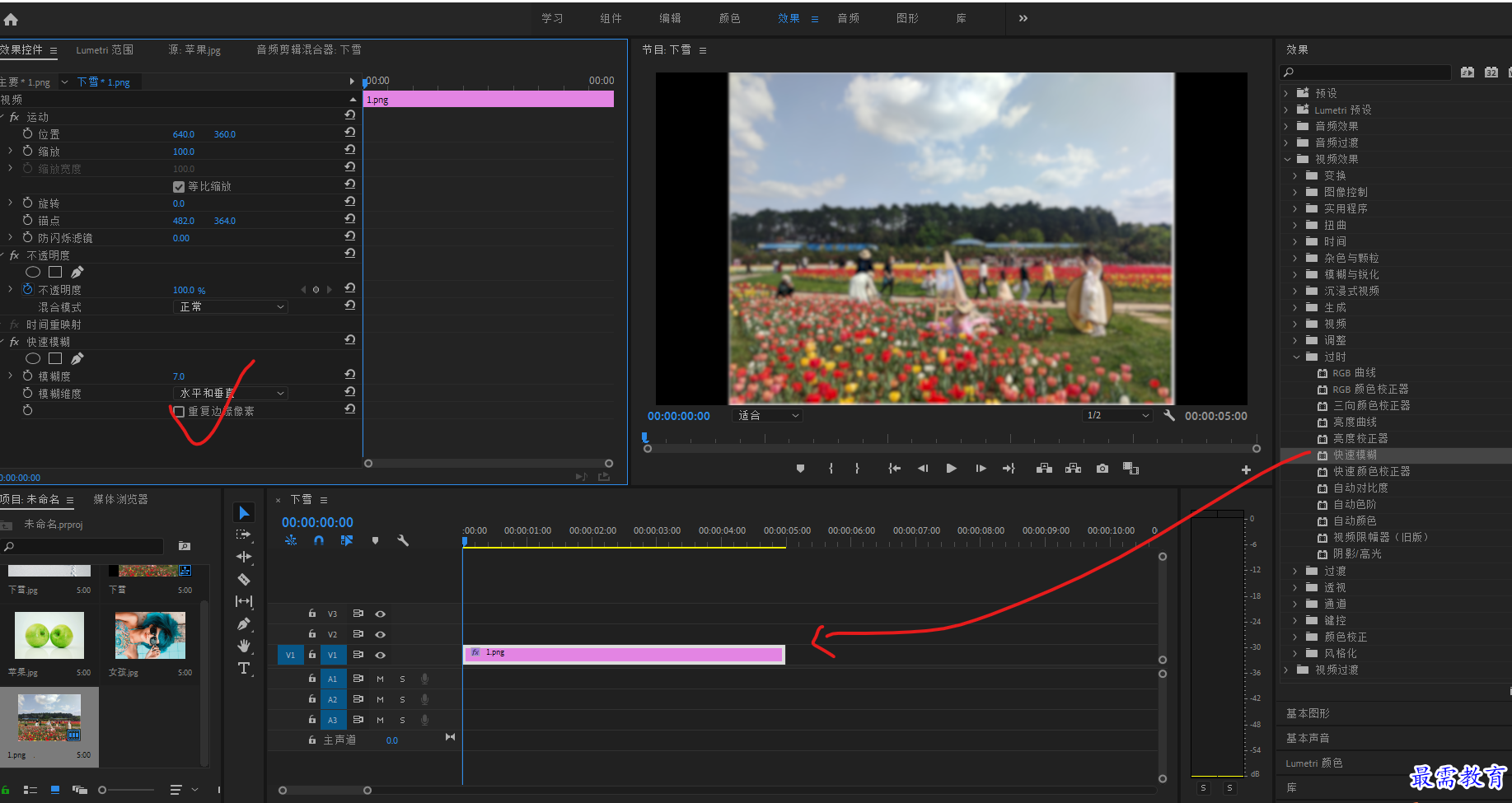Open the Essential Sound panel
Viewport: 1512px width, 803px height.
[x=1308, y=738]
